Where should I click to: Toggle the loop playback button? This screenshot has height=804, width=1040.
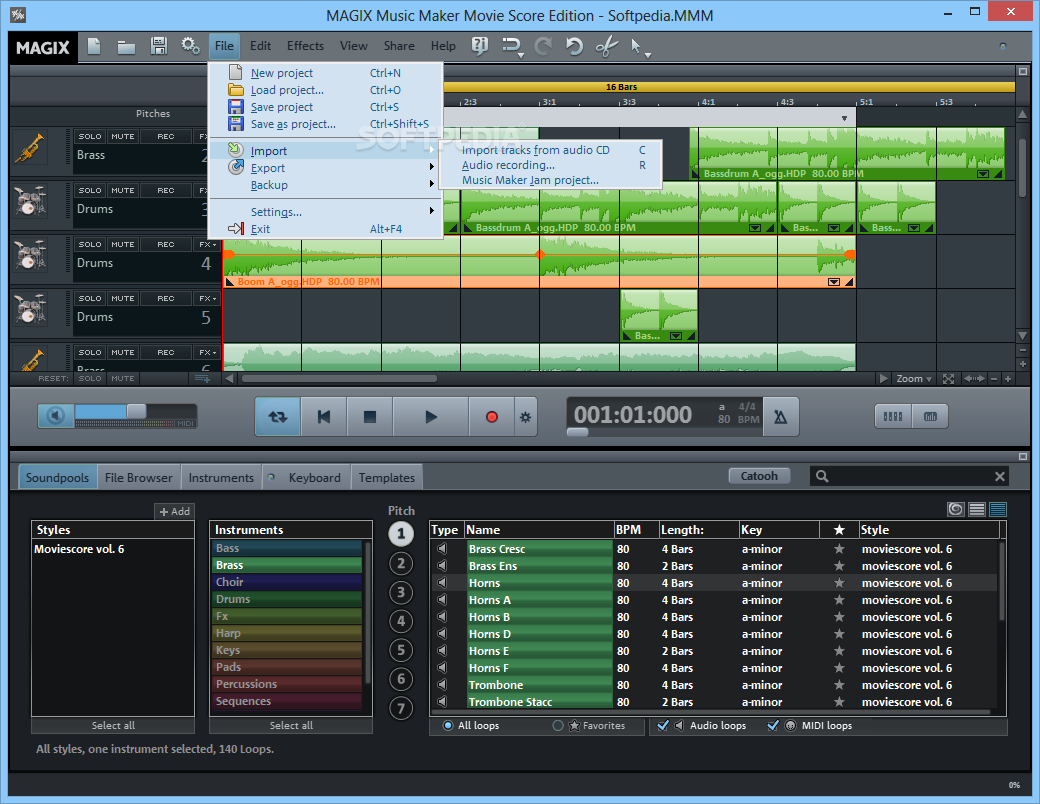point(278,417)
